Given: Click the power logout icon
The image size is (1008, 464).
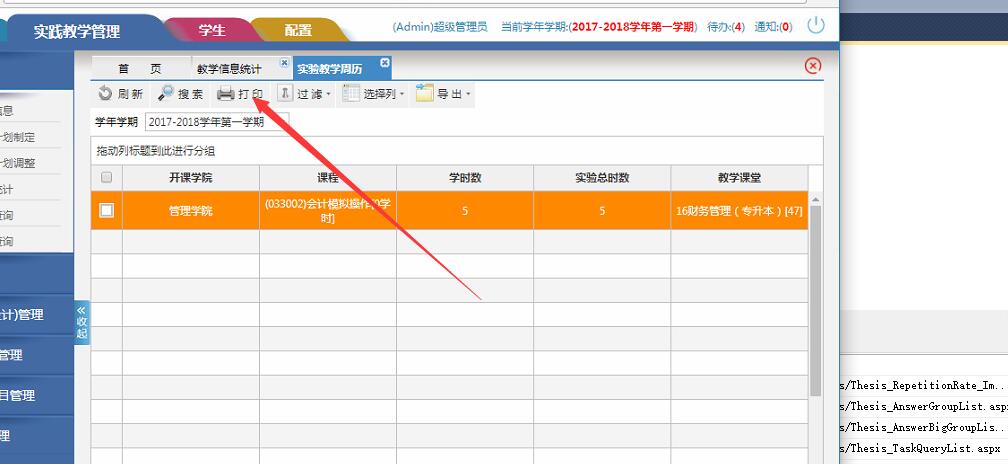Looking at the screenshot, I should pos(816,26).
